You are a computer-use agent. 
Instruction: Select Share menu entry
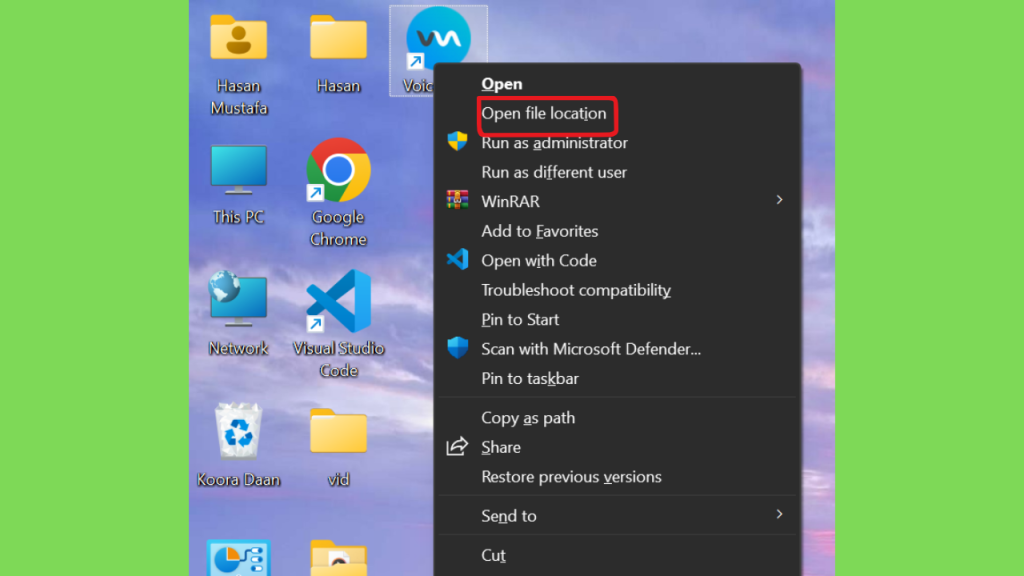501,447
